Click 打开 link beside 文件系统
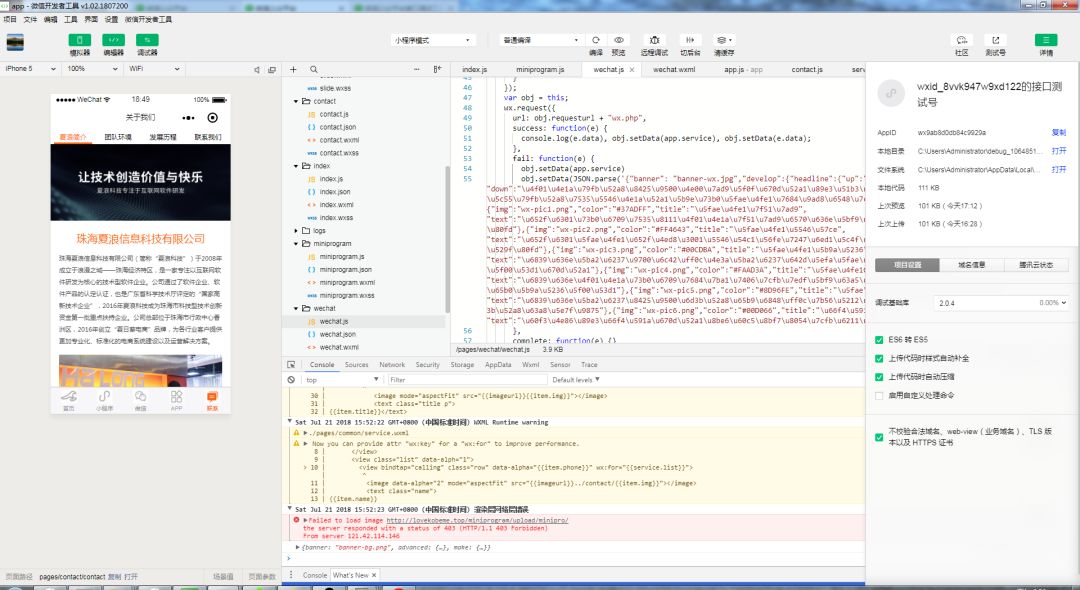This screenshot has width=1080, height=590. tap(1059, 169)
